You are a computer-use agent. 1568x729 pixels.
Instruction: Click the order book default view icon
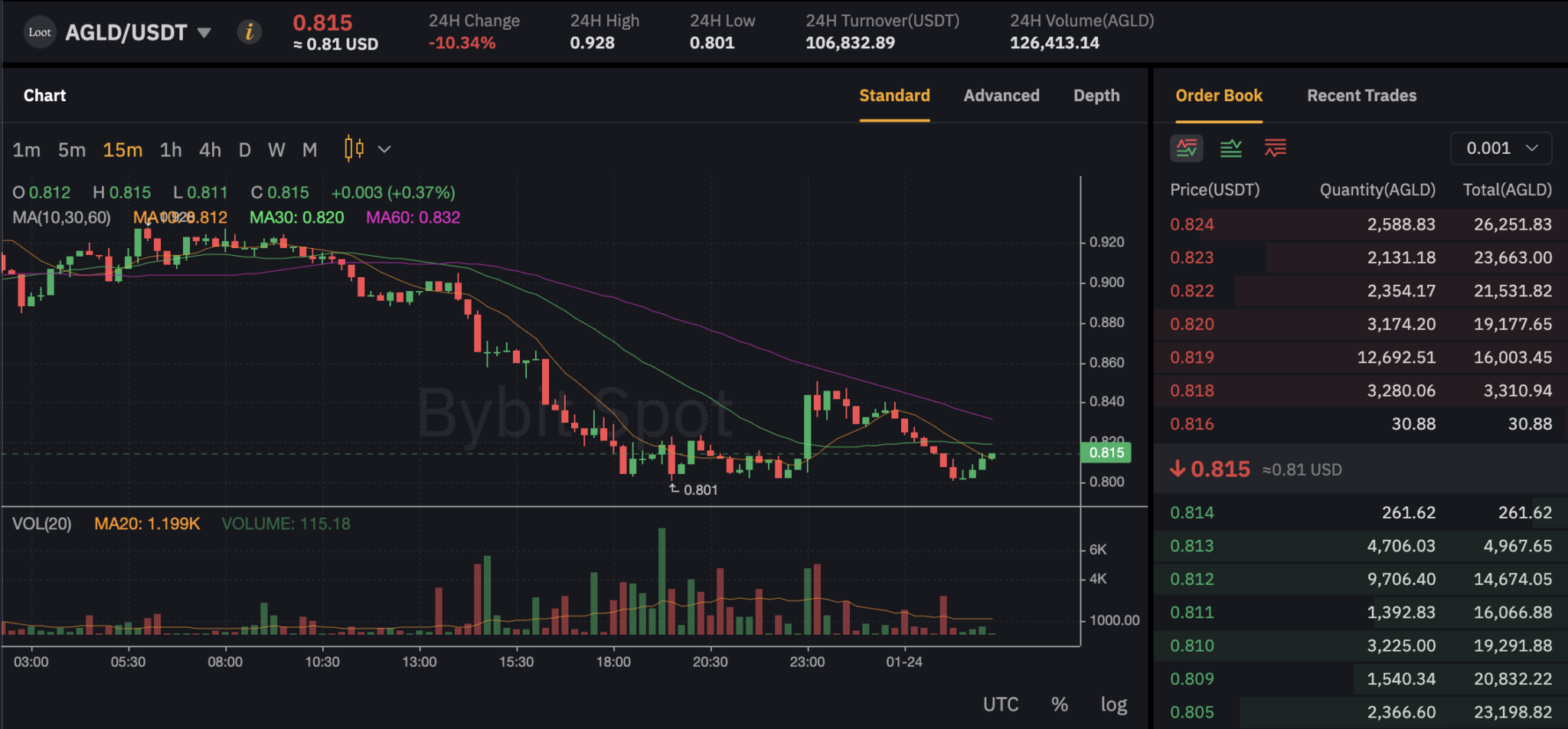(x=1187, y=148)
